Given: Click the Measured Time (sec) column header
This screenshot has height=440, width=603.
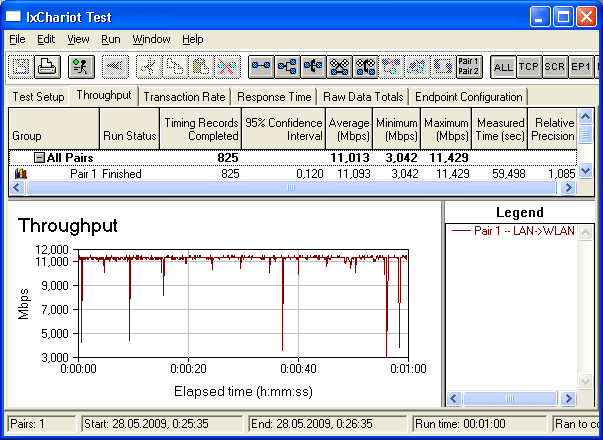Looking at the screenshot, I should pos(500,129).
